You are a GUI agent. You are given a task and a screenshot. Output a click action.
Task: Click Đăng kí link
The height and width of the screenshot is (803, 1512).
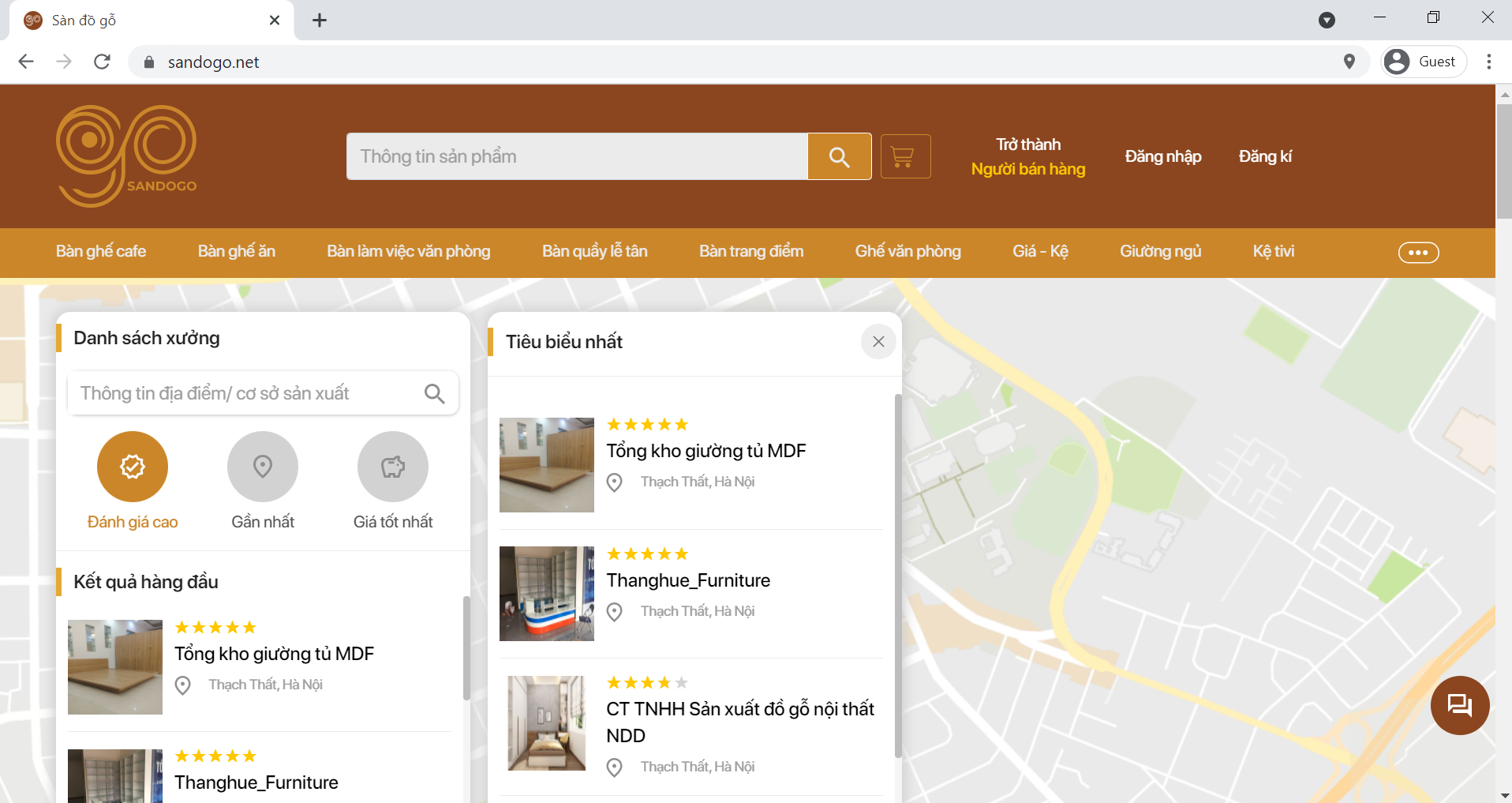pyautogui.click(x=1265, y=156)
